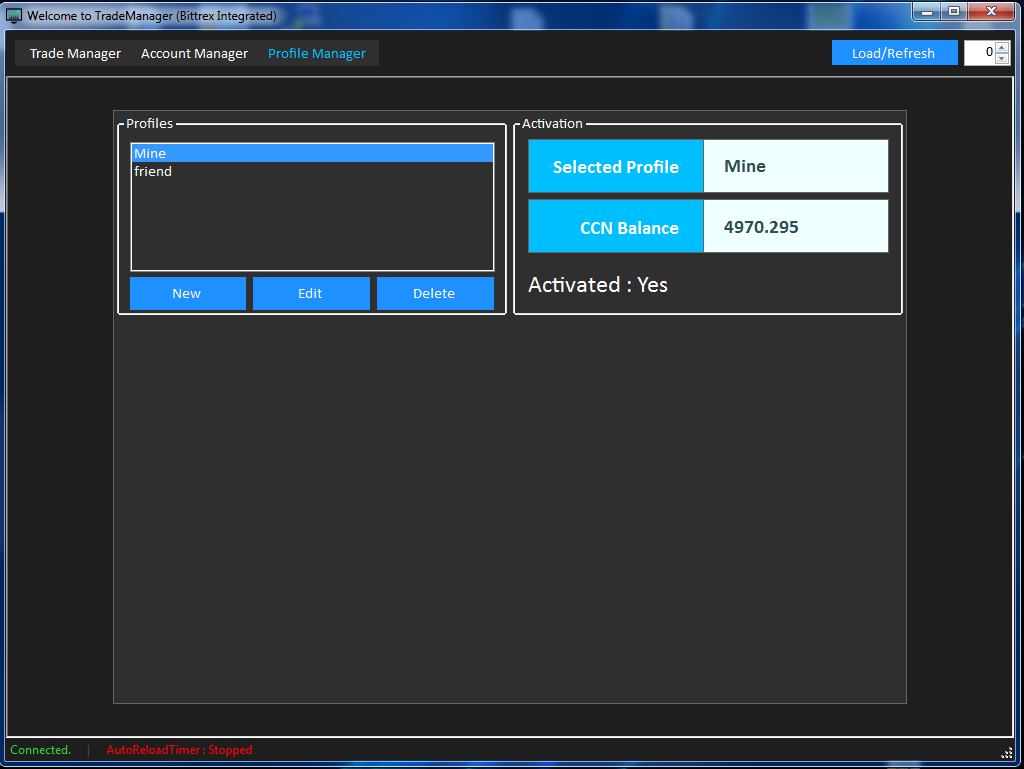Focus the refresh timer number field
Viewport: 1024px width, 769px height.
click(x=980, y=53)
